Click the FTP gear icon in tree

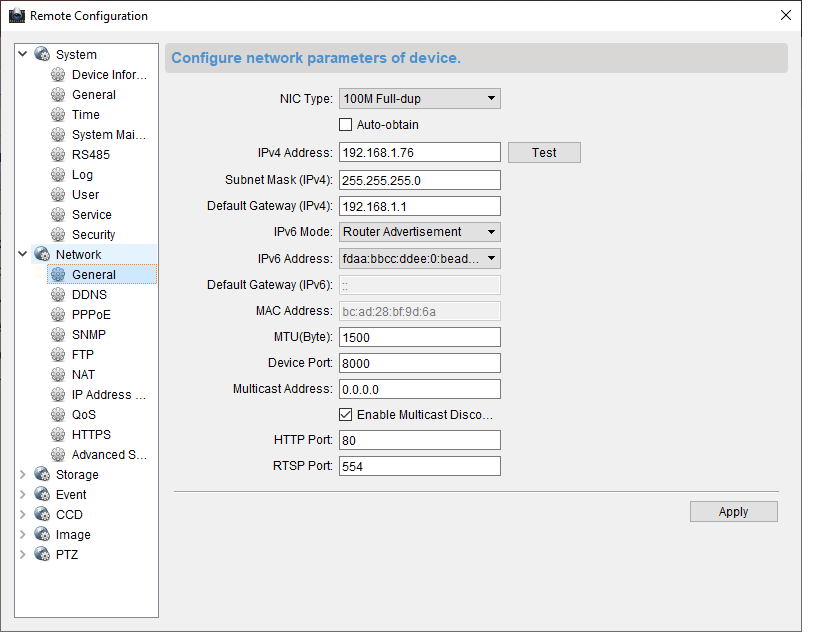click(58, 355)
